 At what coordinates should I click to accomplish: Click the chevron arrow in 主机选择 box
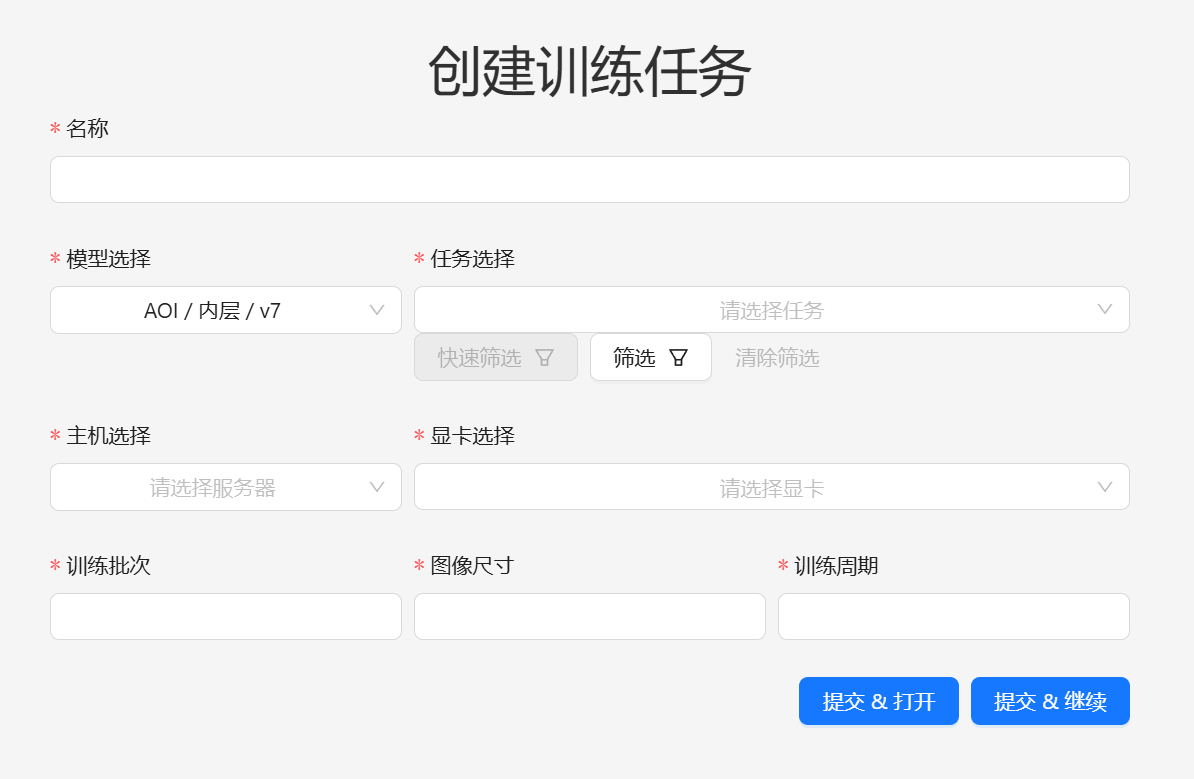click(x=377, y=487)
